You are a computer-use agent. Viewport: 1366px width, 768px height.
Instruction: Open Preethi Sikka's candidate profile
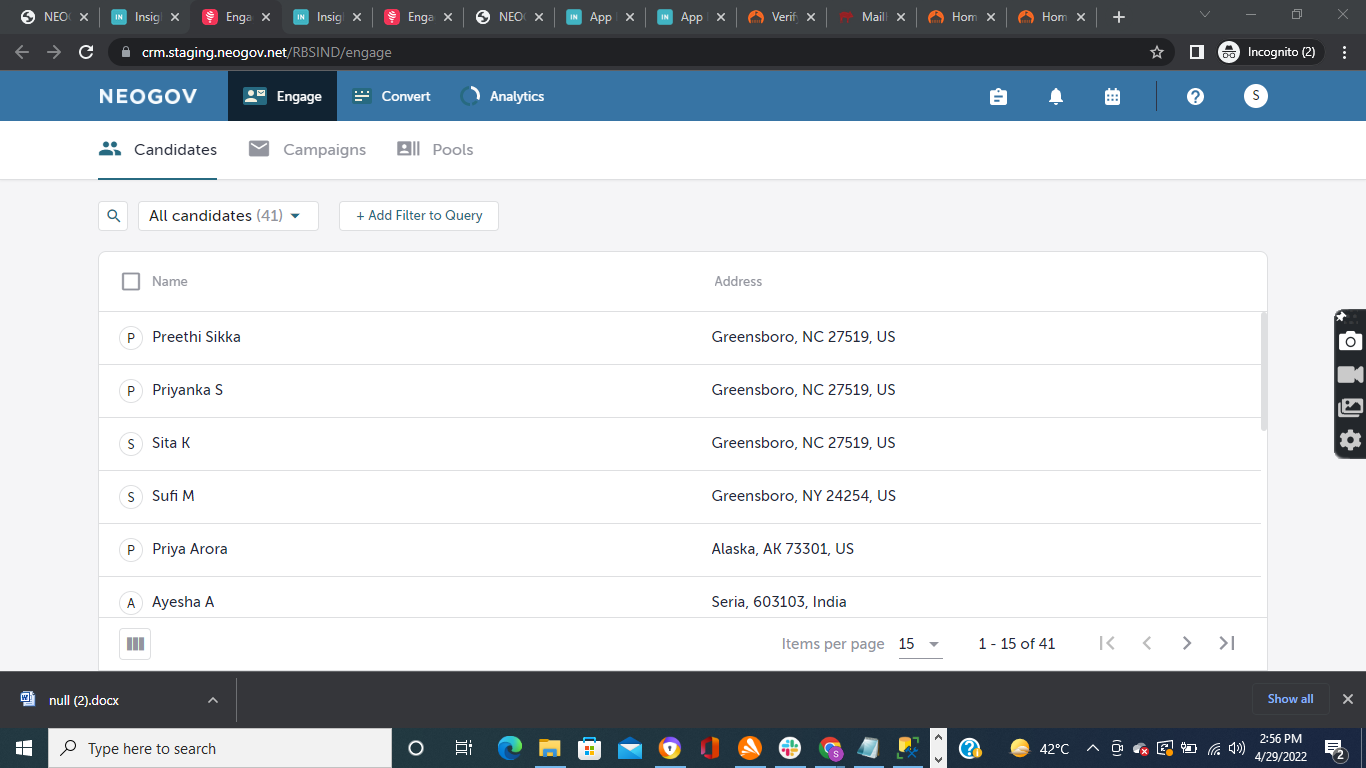click(196, 337)
